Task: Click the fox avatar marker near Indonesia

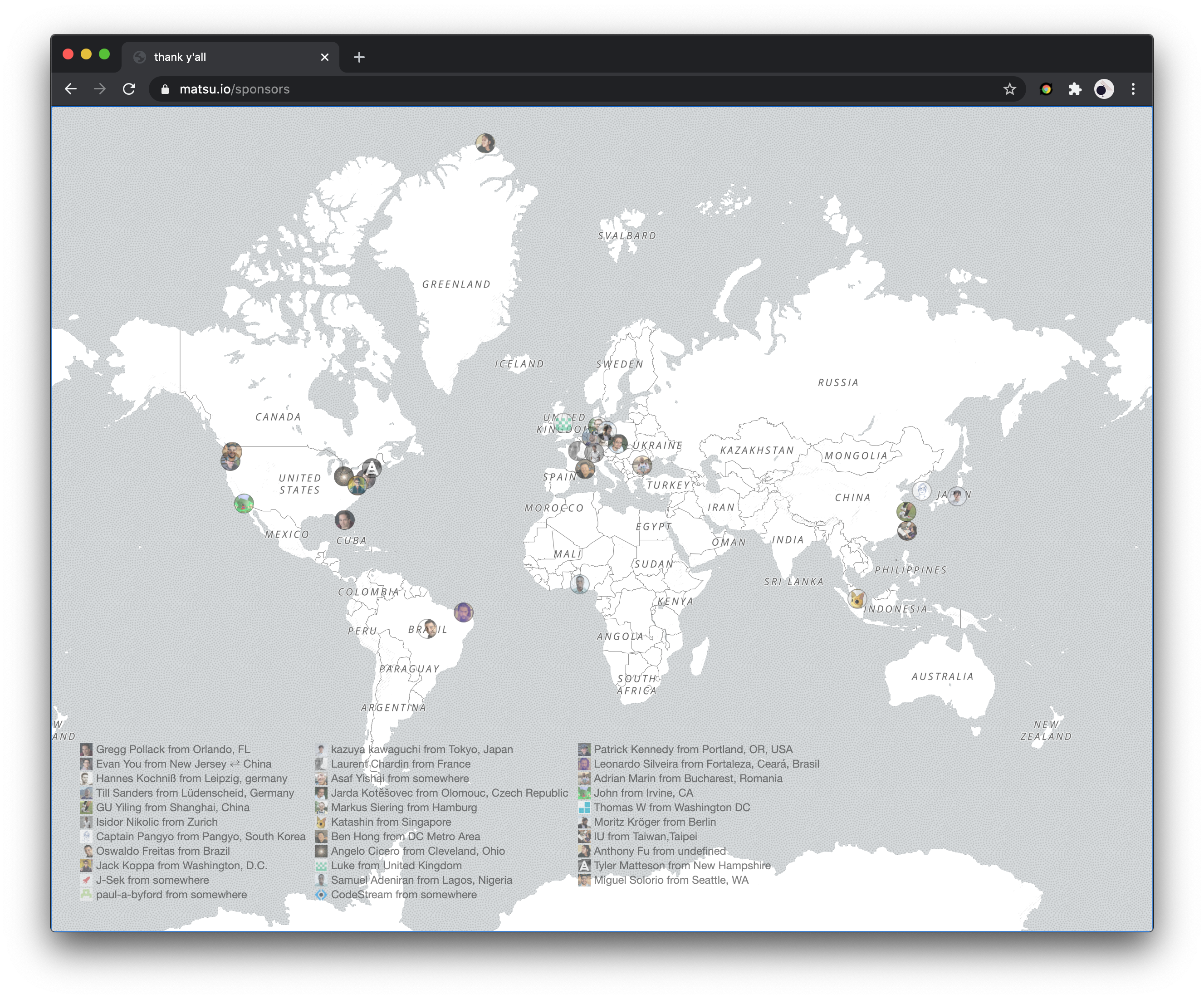Action: click(x=857, y=599)
